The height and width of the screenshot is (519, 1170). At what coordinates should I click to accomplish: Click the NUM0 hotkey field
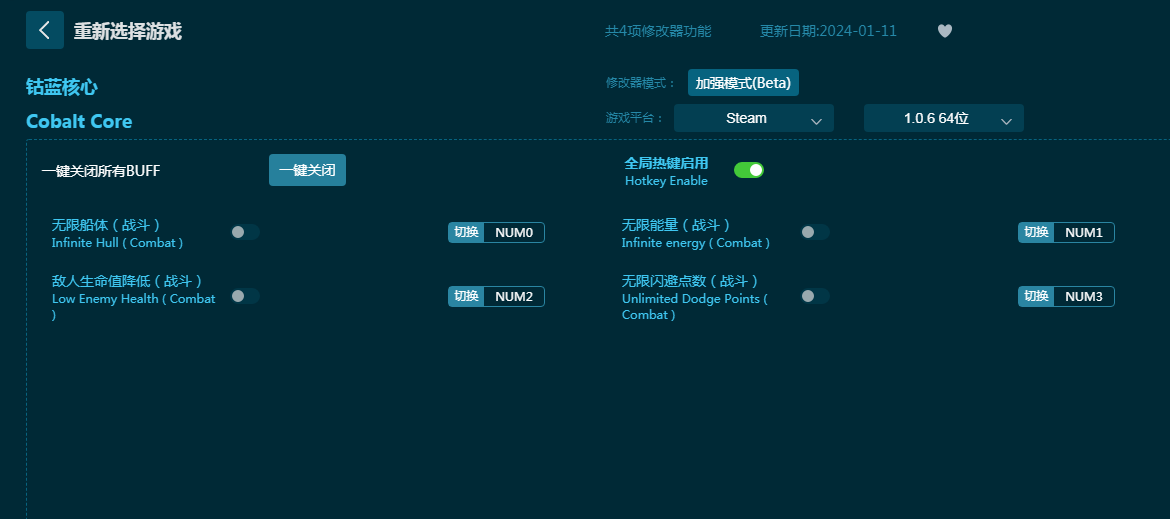coord(514,233)
